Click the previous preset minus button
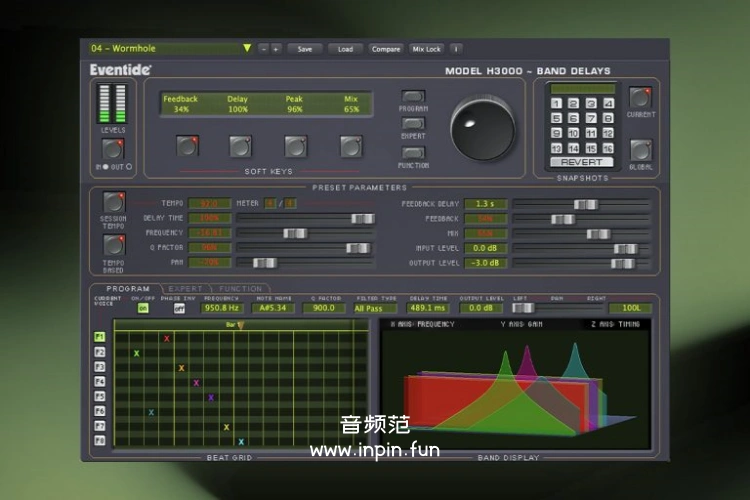The image size is (750, 500). (x=264, y=49)
